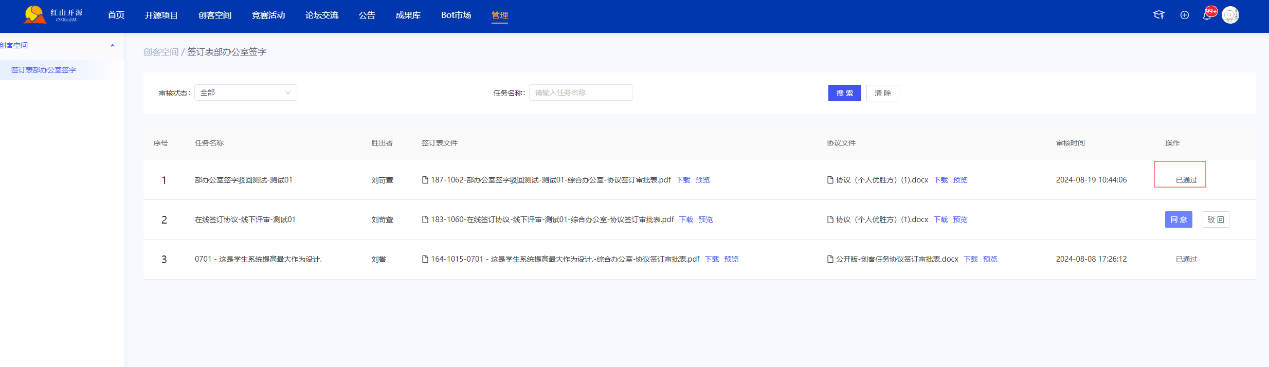Select the 管理 navigation tab

499,15
